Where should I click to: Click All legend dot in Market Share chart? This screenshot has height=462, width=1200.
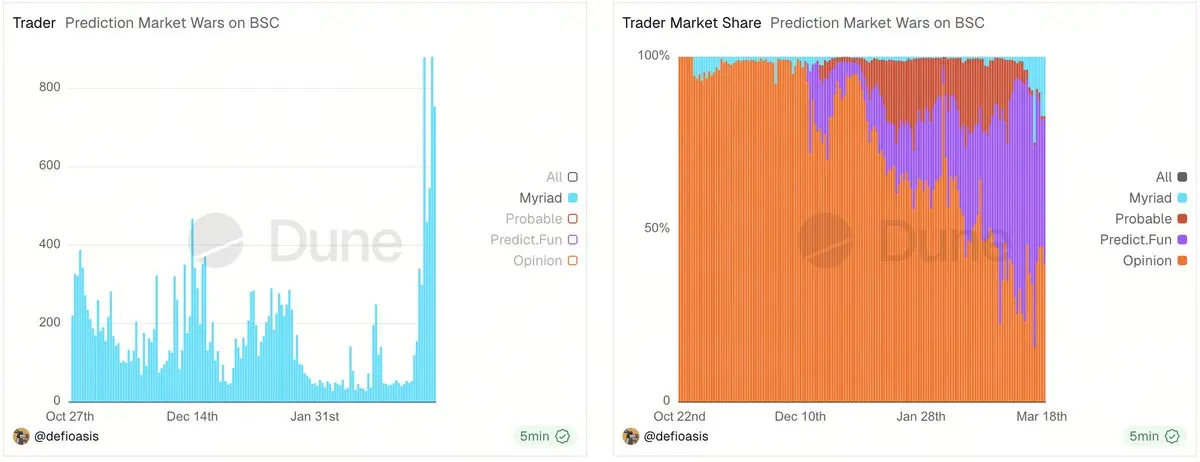[x=1182, y=177]
